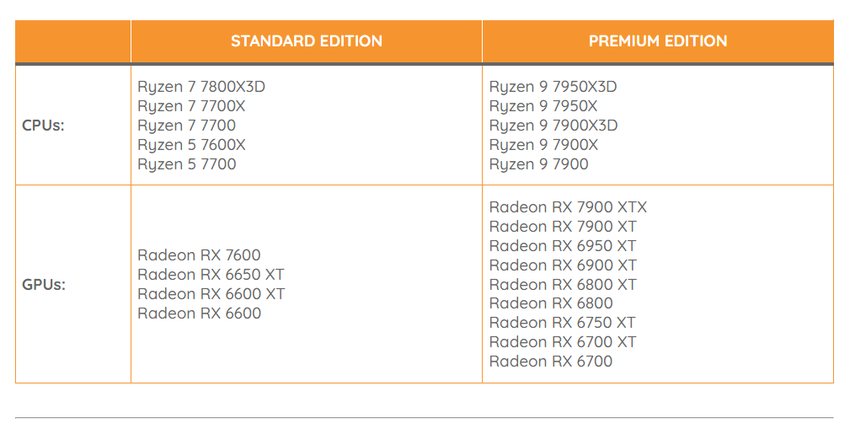The image size is (850, 445).
Task: Click the Ryzen 7 7700X entry
Action: click(191, 106)
